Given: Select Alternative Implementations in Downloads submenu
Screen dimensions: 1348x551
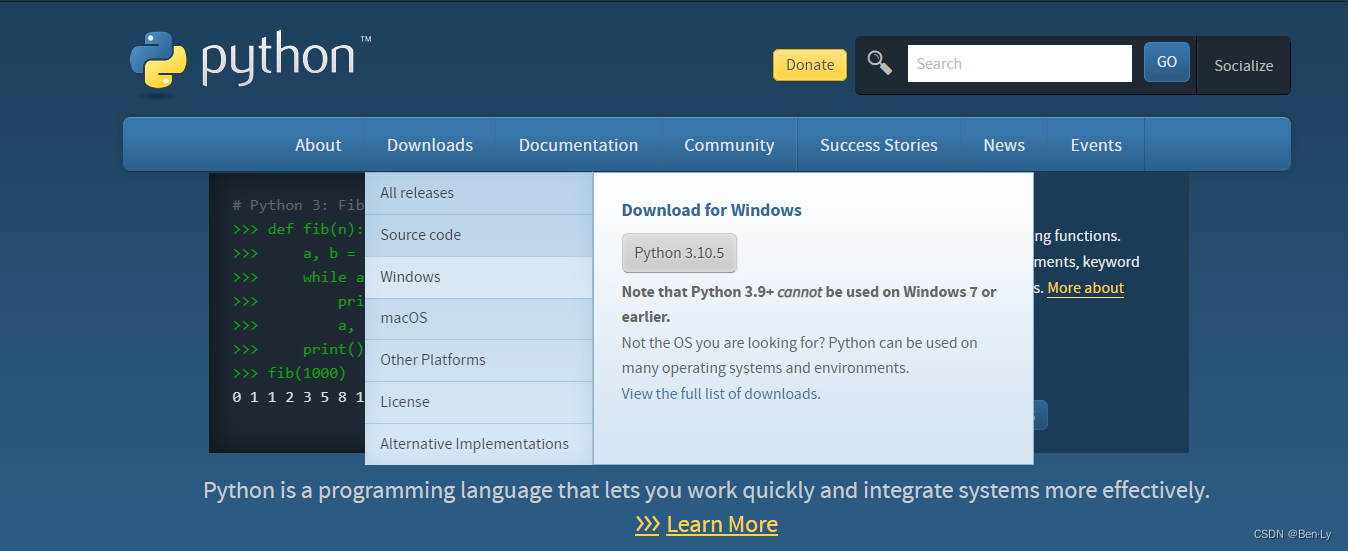Looking at the screenshot, I should click(479, 444).
